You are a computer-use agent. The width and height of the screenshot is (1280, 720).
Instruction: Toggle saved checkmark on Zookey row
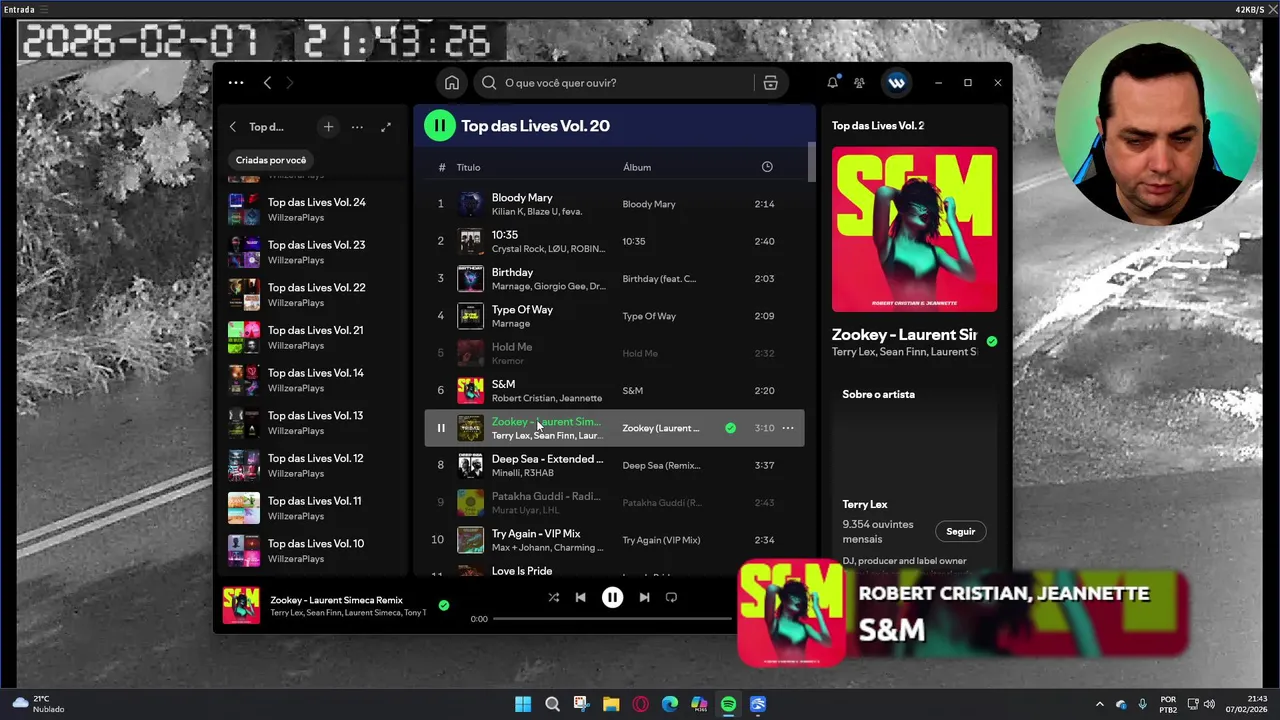730,428
